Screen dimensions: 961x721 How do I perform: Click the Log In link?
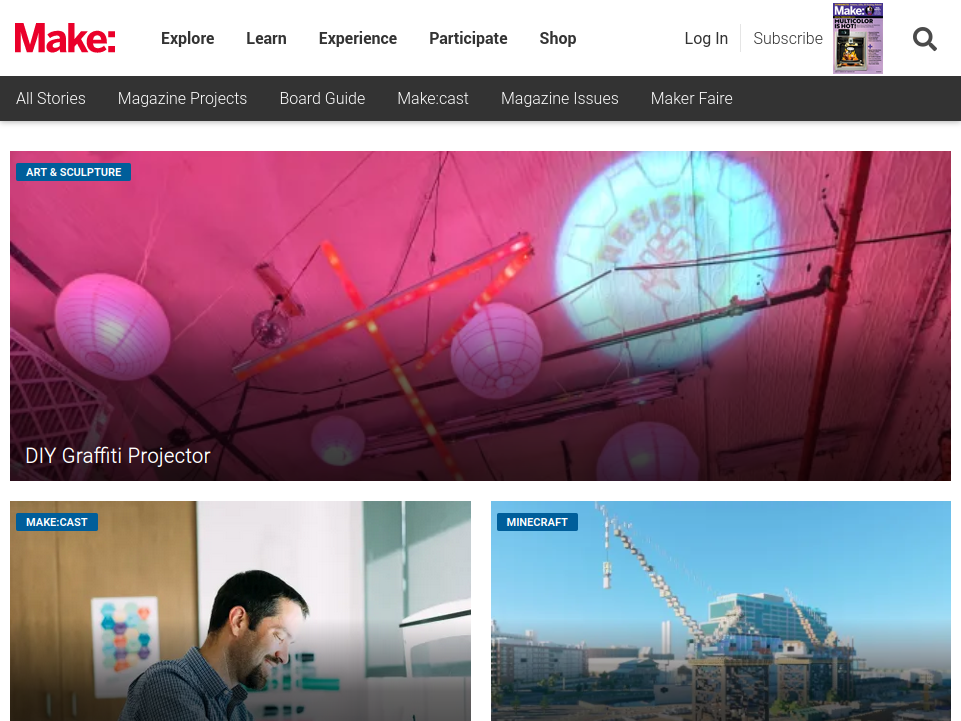coord(706,38)
